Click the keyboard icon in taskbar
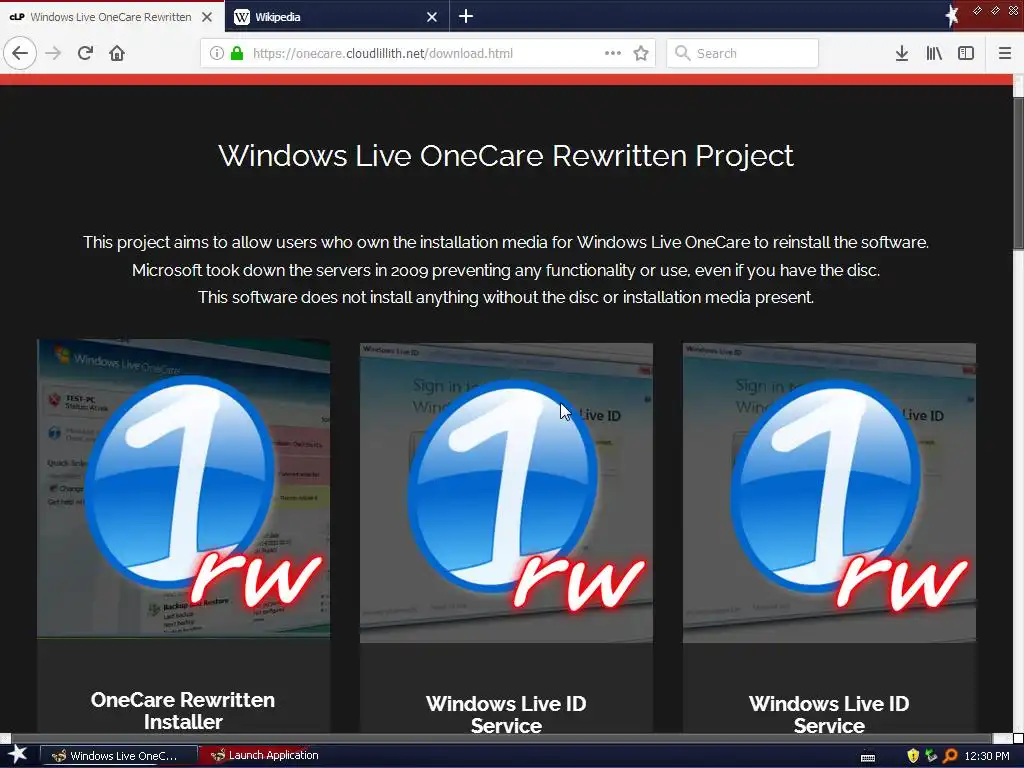 868,757
